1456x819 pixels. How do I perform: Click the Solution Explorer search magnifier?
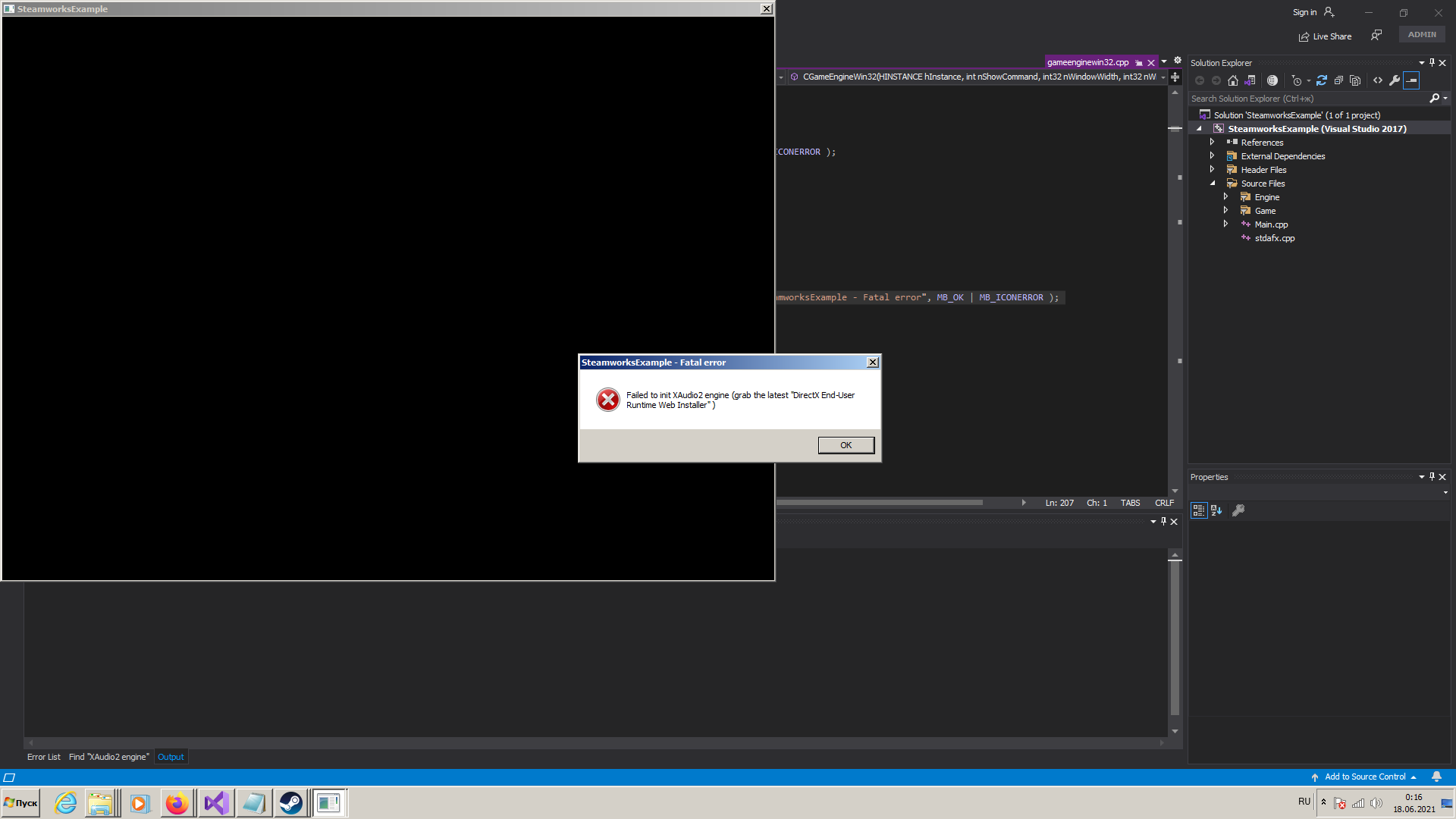1434,99
